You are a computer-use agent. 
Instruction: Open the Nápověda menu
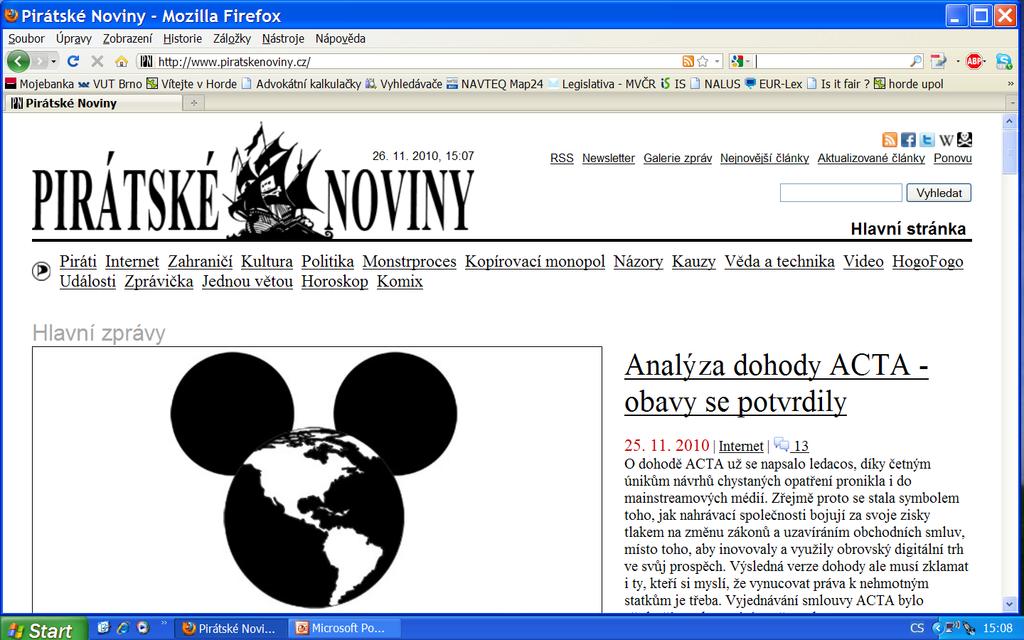click(x=340, y=39)
